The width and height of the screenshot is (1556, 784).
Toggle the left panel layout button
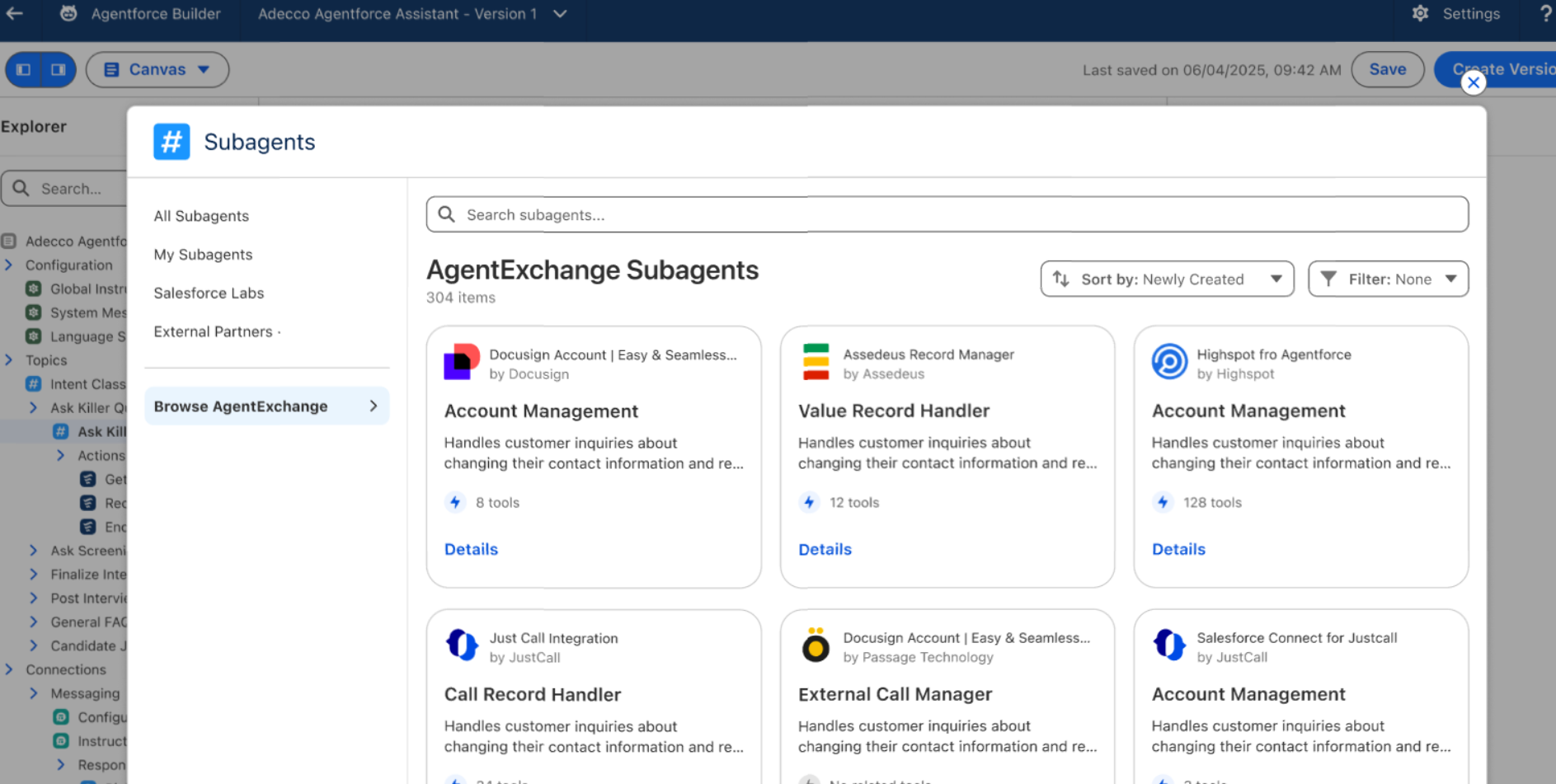pos(24,69)
